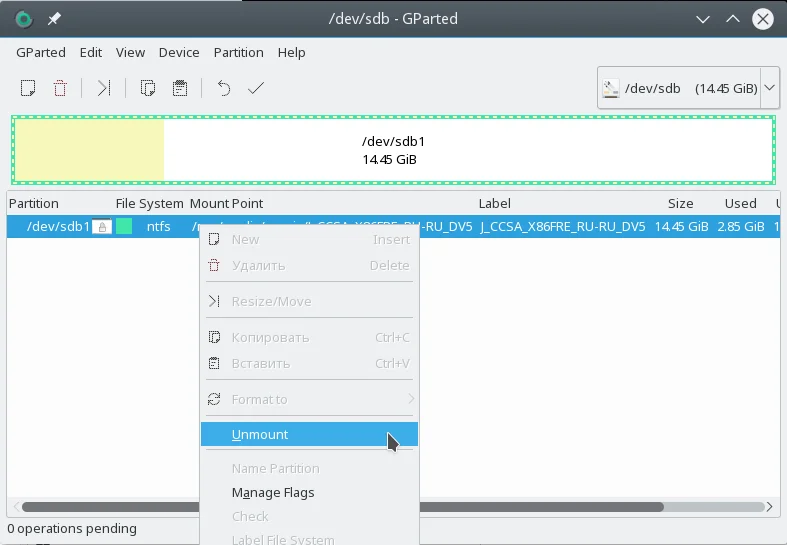This screenshot has width=787, height=545.
Task: Click the Used column header
Action: tap(740, 203)
